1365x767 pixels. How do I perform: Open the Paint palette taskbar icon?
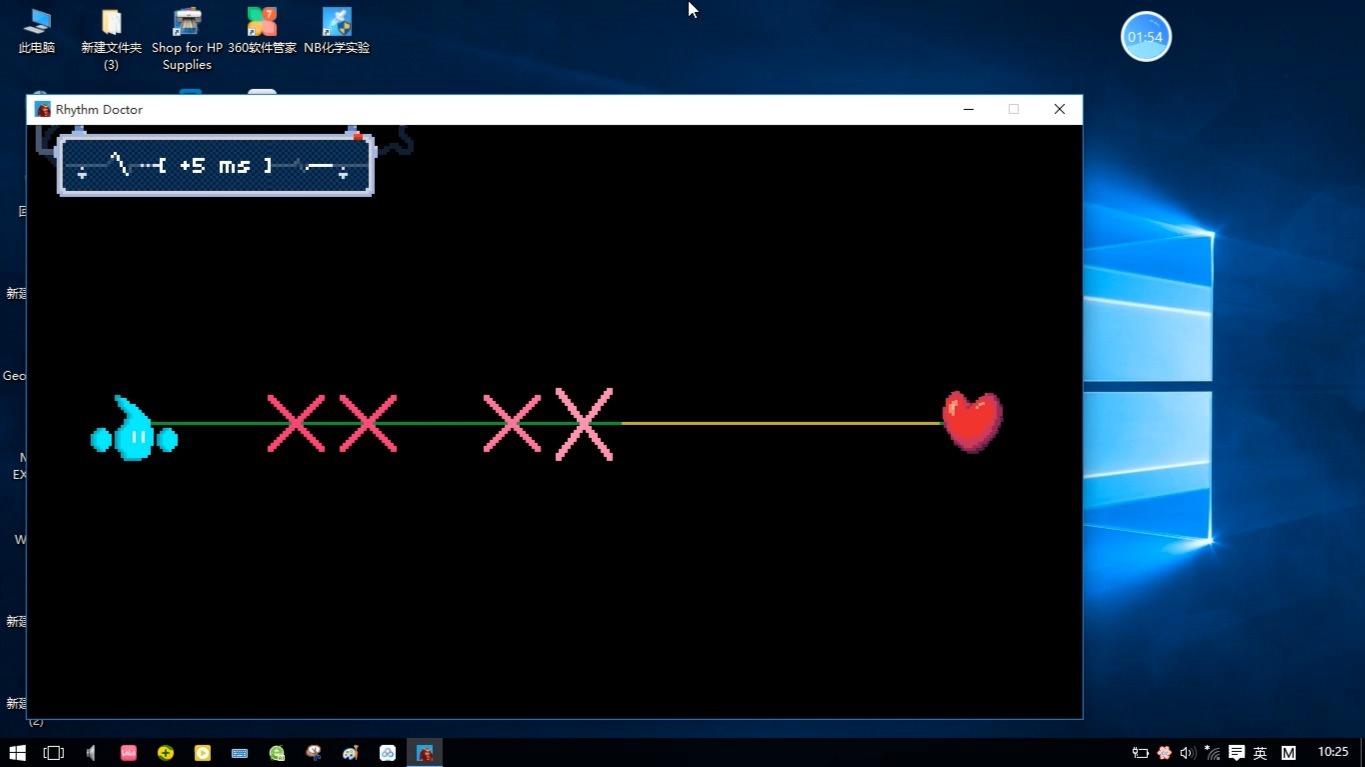pyautogui.click(x=351, y=753)
